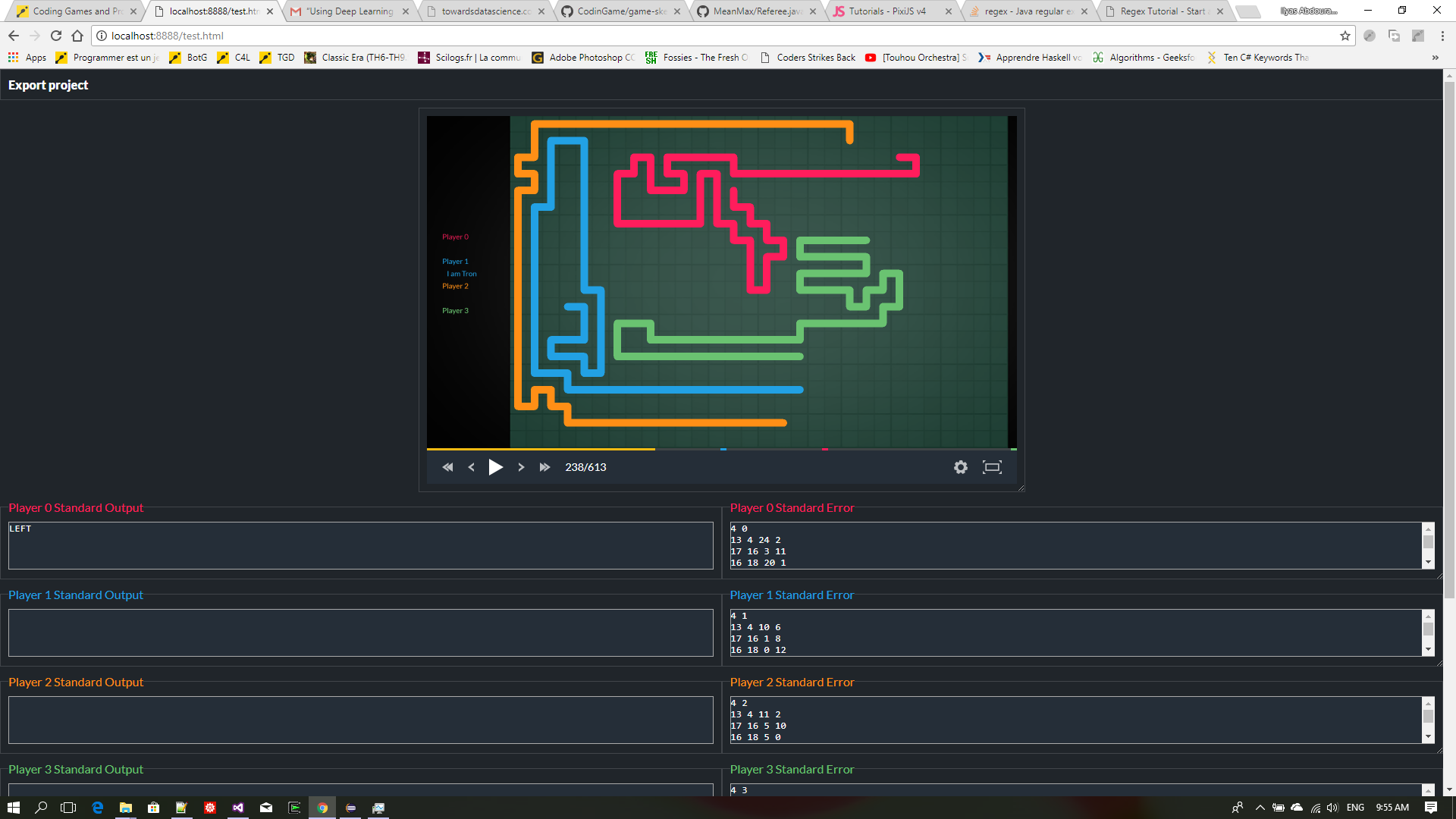Open Coders Strikes Back bookmark

tap(807, 58)
